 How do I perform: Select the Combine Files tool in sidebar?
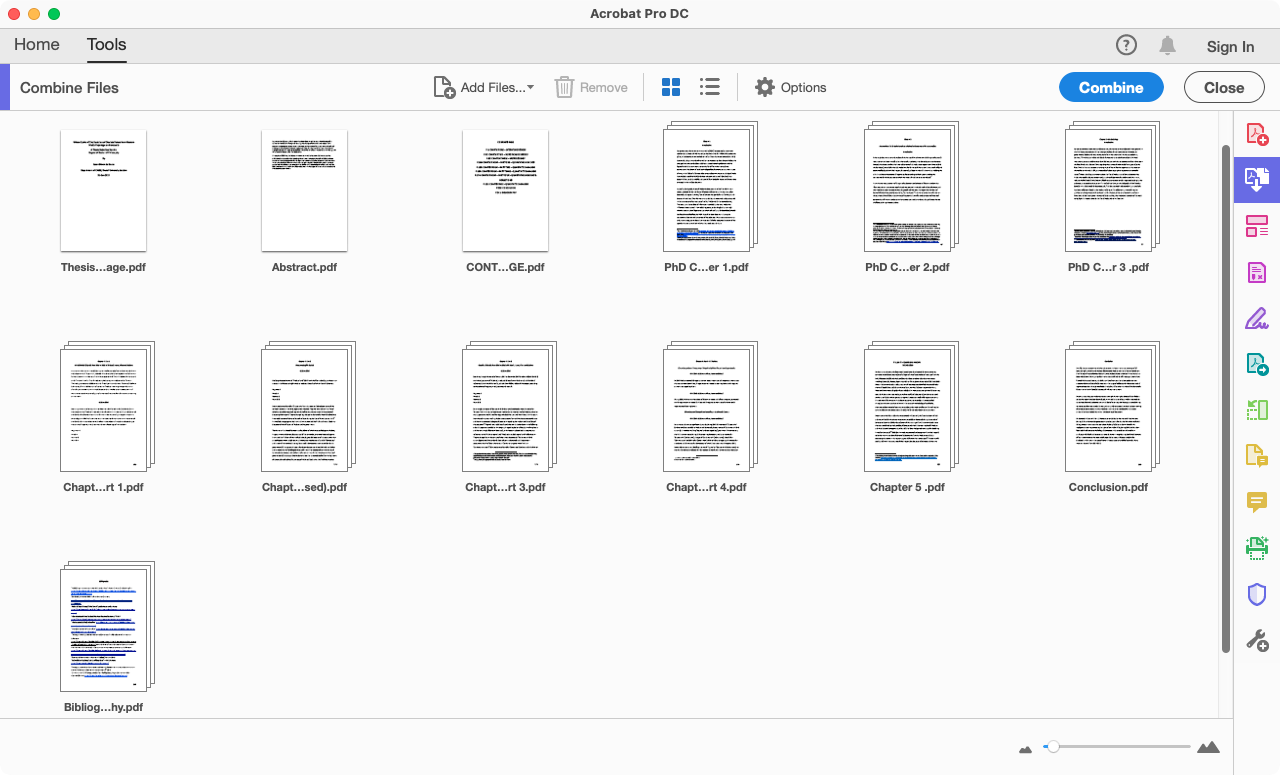(1257, 180)
